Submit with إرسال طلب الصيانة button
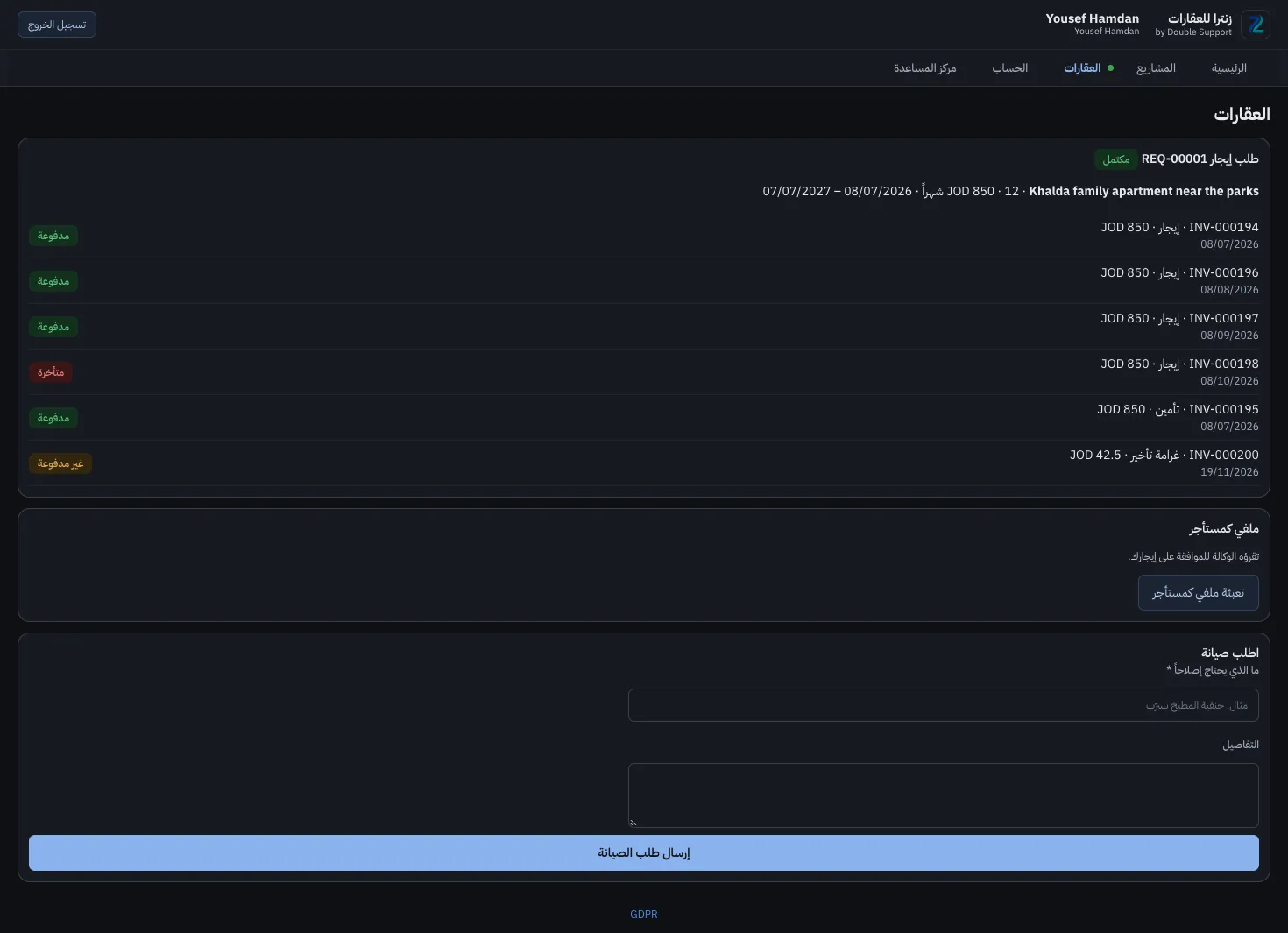The height and width of the screenshot is (933, 1288). pyautogui.click(x=644, y=853)
